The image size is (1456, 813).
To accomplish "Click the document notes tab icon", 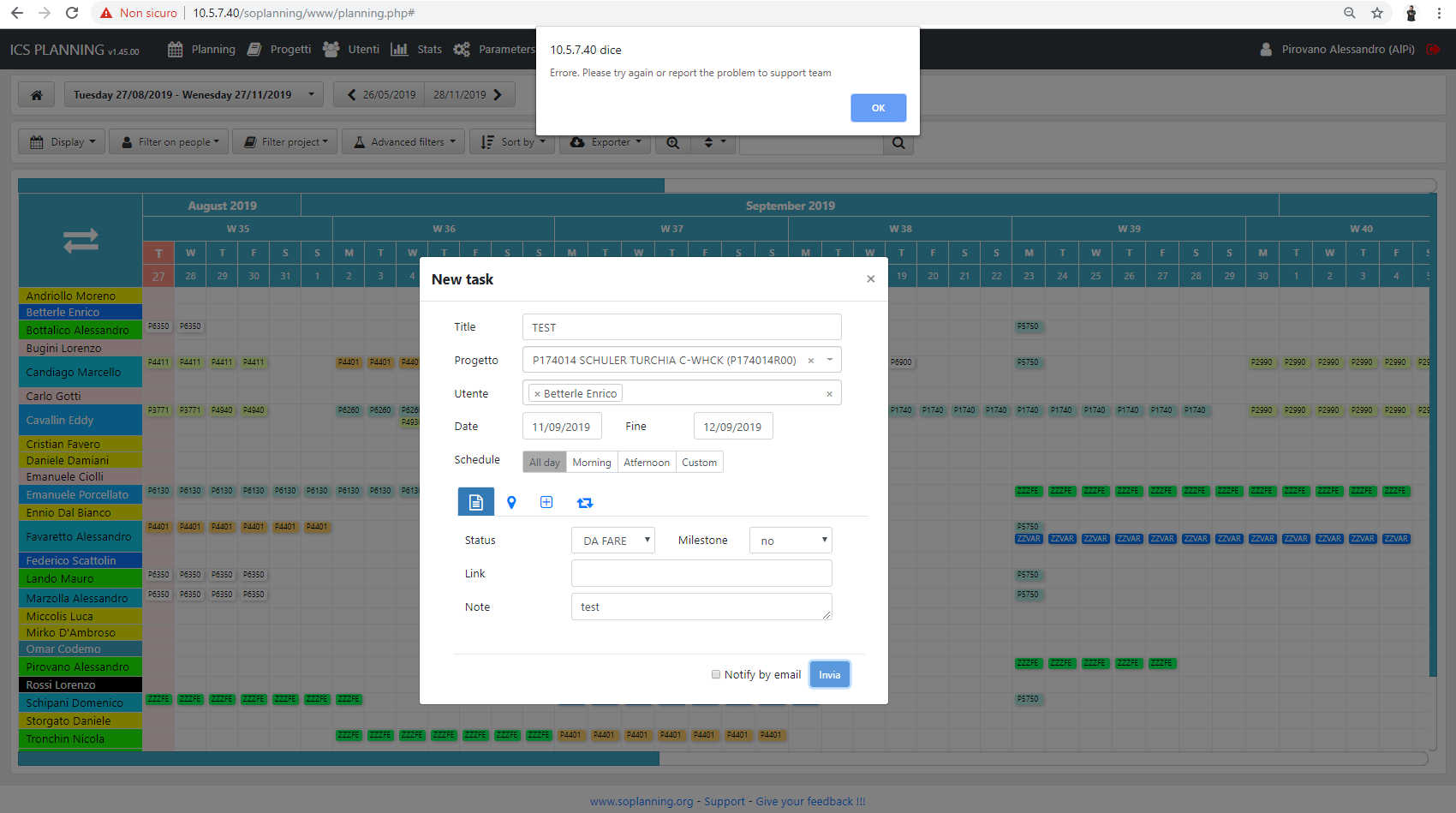I will (476, 502).
